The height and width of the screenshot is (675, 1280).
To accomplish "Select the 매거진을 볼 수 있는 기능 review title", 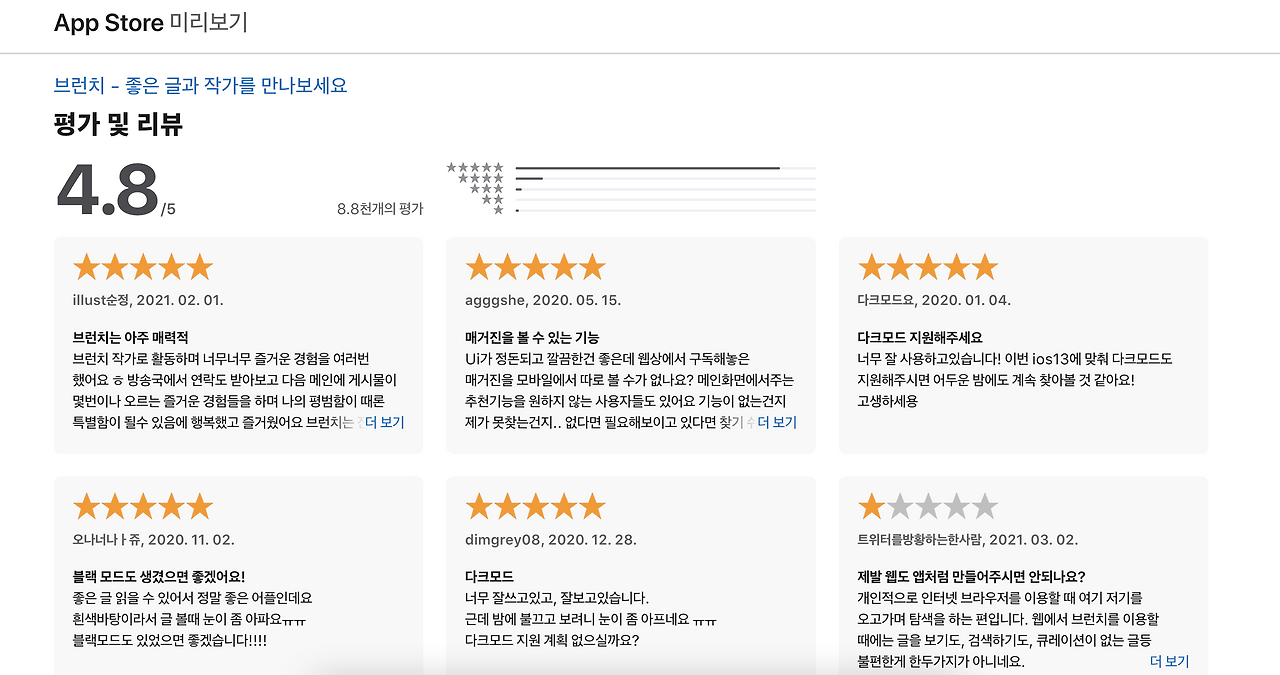I will (532, 338).
